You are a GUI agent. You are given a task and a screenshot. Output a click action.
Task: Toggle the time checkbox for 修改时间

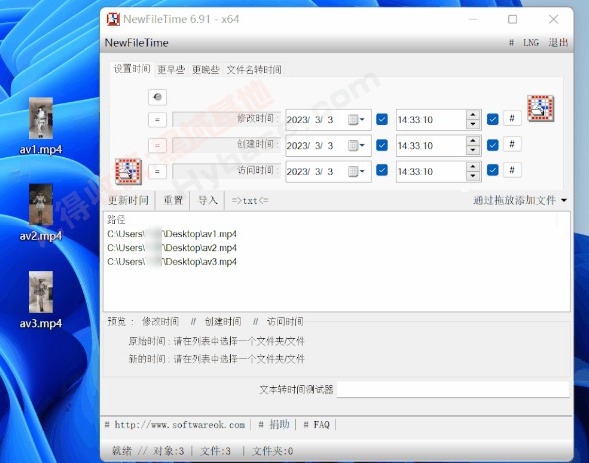tap(492, 119)
